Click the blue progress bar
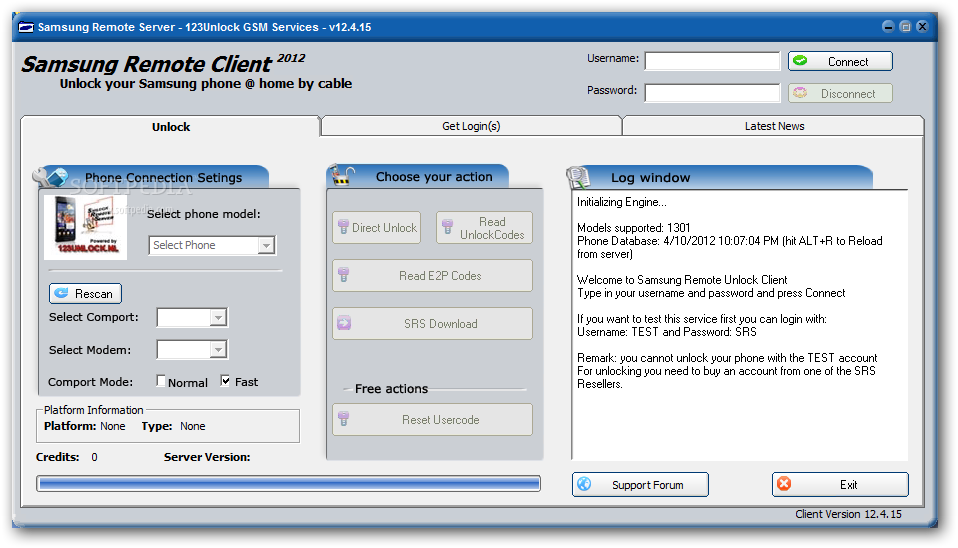The height and width of the screenshot is (548, 958). 288,484
